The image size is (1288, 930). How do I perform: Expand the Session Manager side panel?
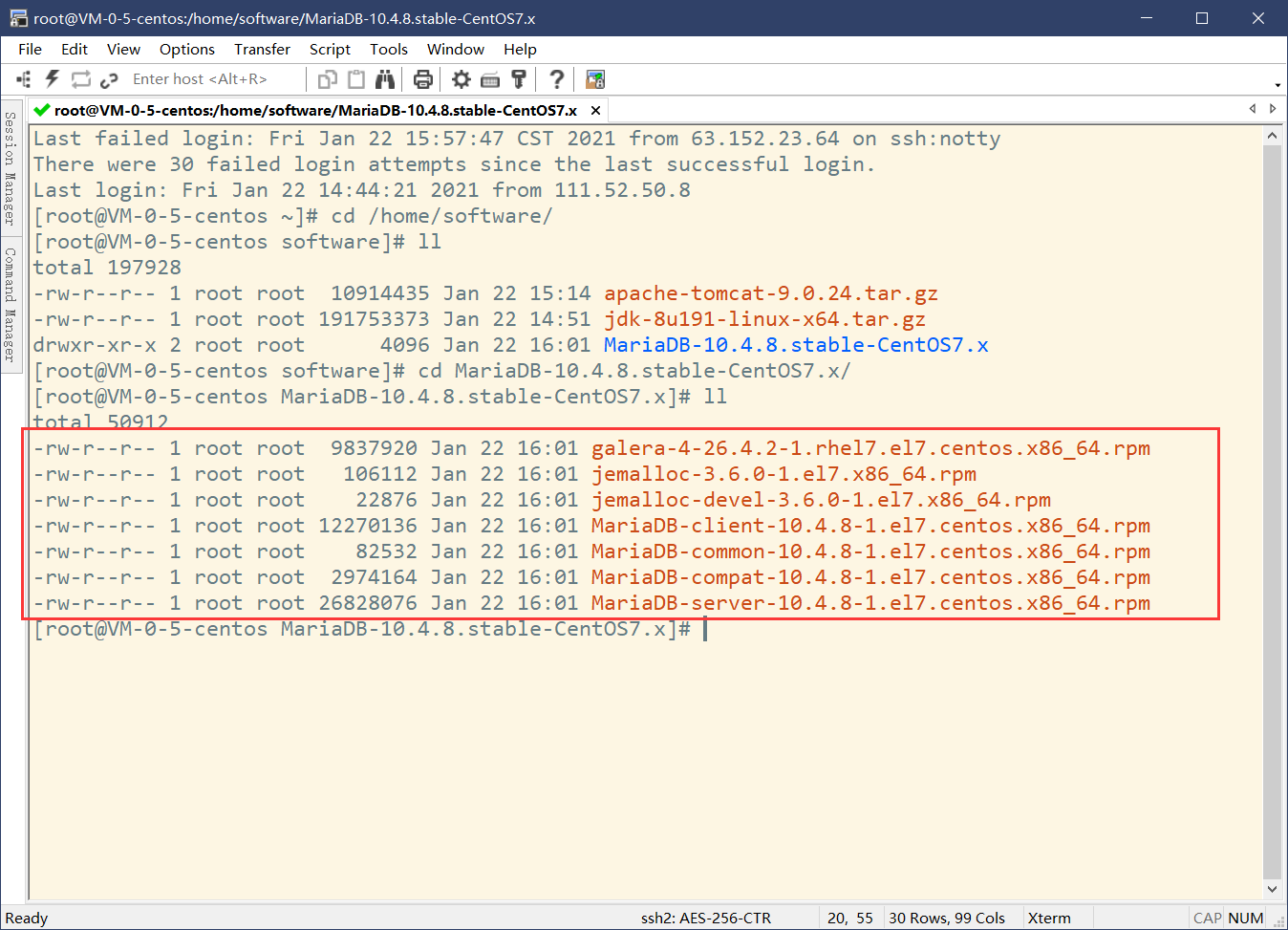click(11, 168)
